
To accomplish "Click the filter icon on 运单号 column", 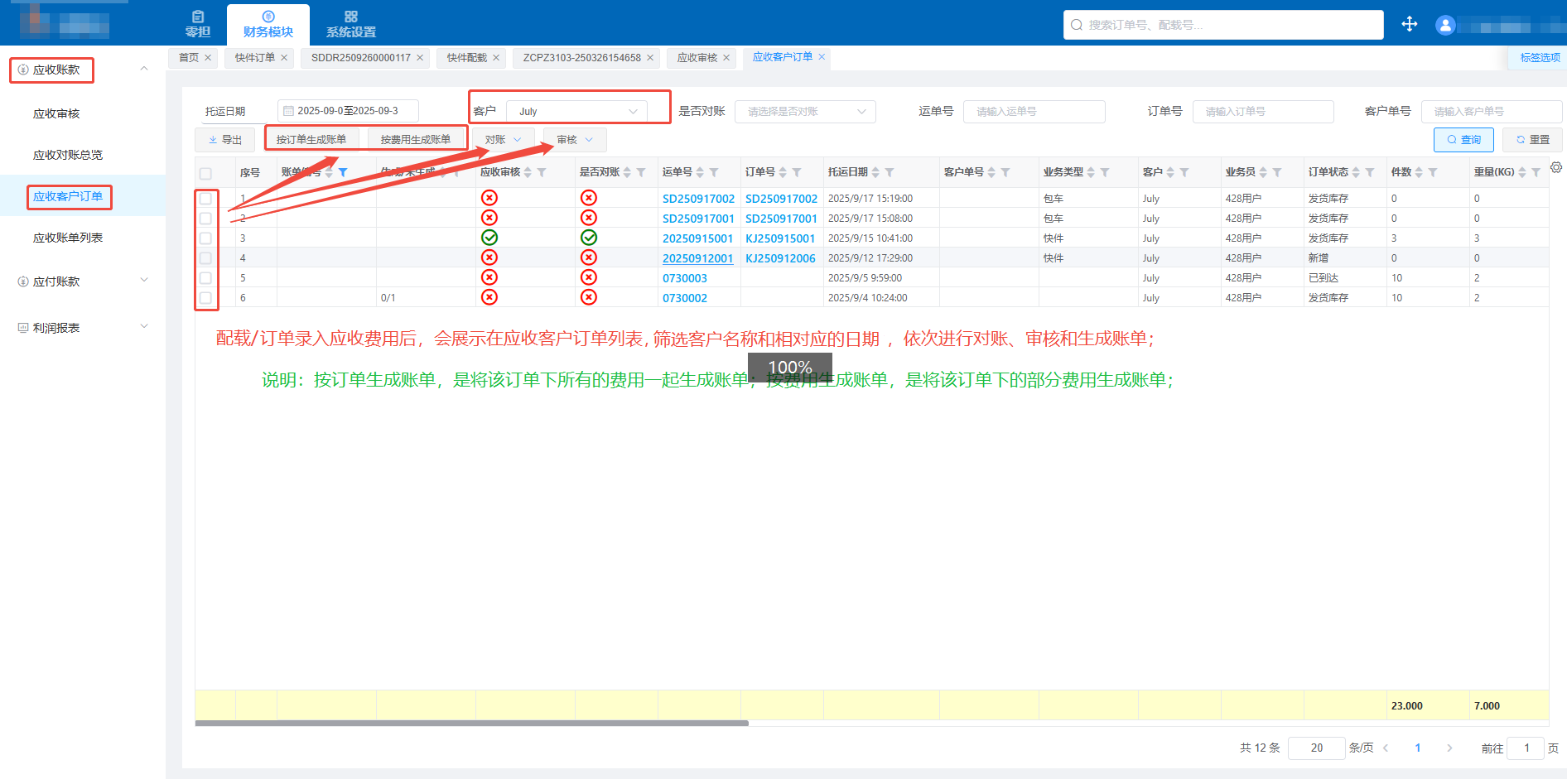I will tap(714, 172).
